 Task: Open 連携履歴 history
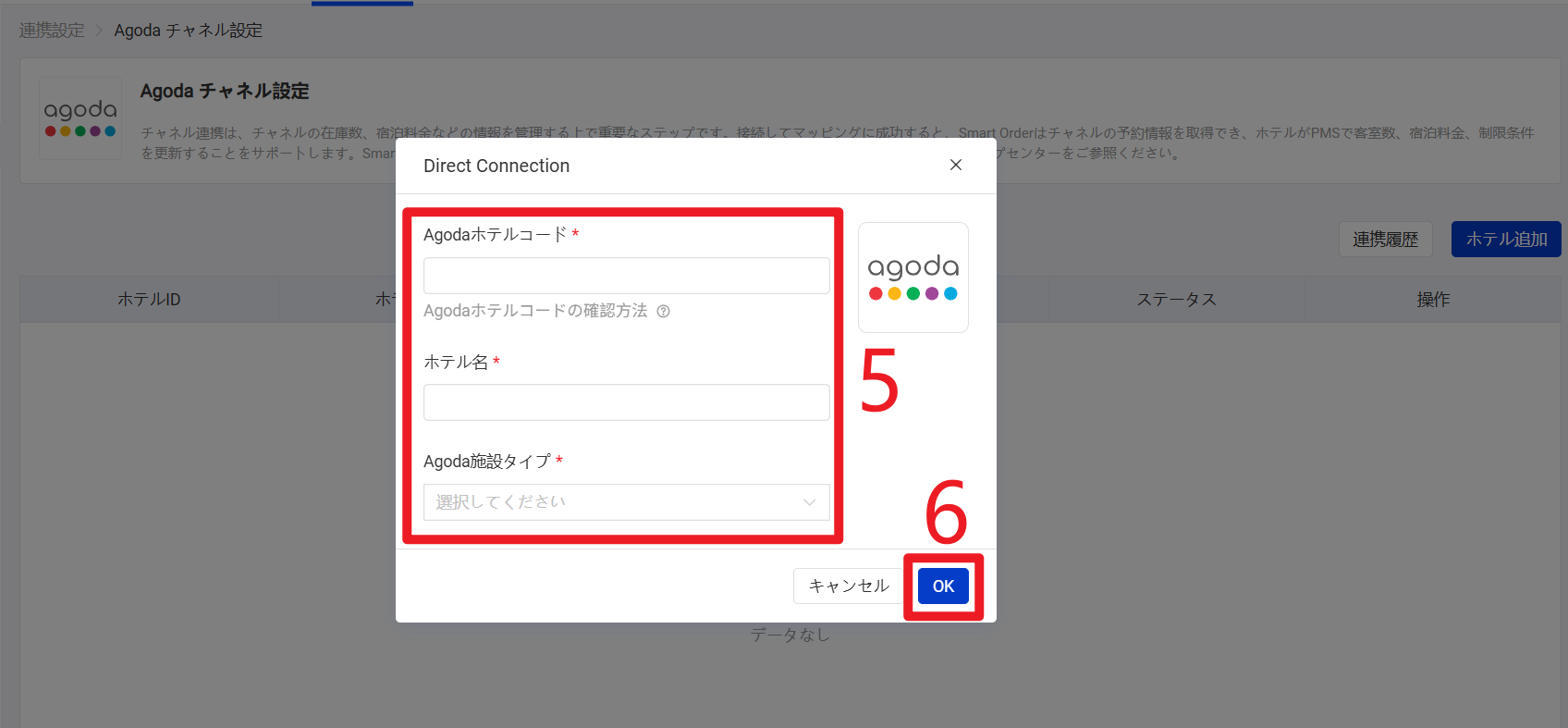pos(1385,240)
